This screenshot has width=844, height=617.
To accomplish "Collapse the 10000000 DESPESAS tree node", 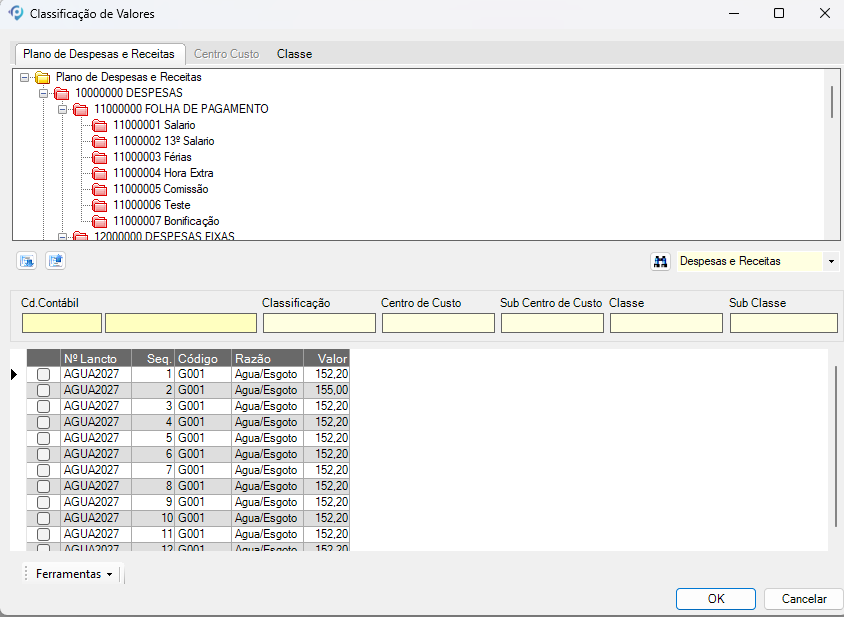I will coord(44,93).
